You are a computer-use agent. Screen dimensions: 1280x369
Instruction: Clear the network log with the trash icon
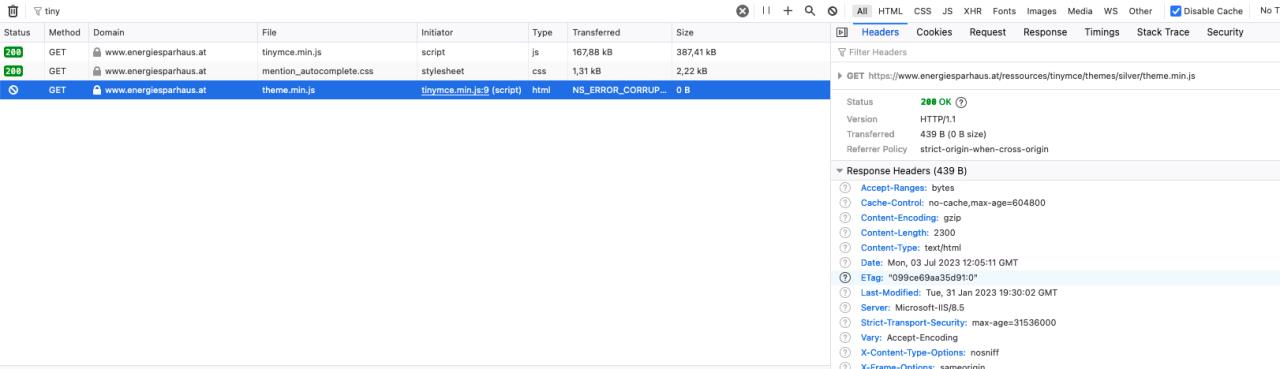coord(13,11)
